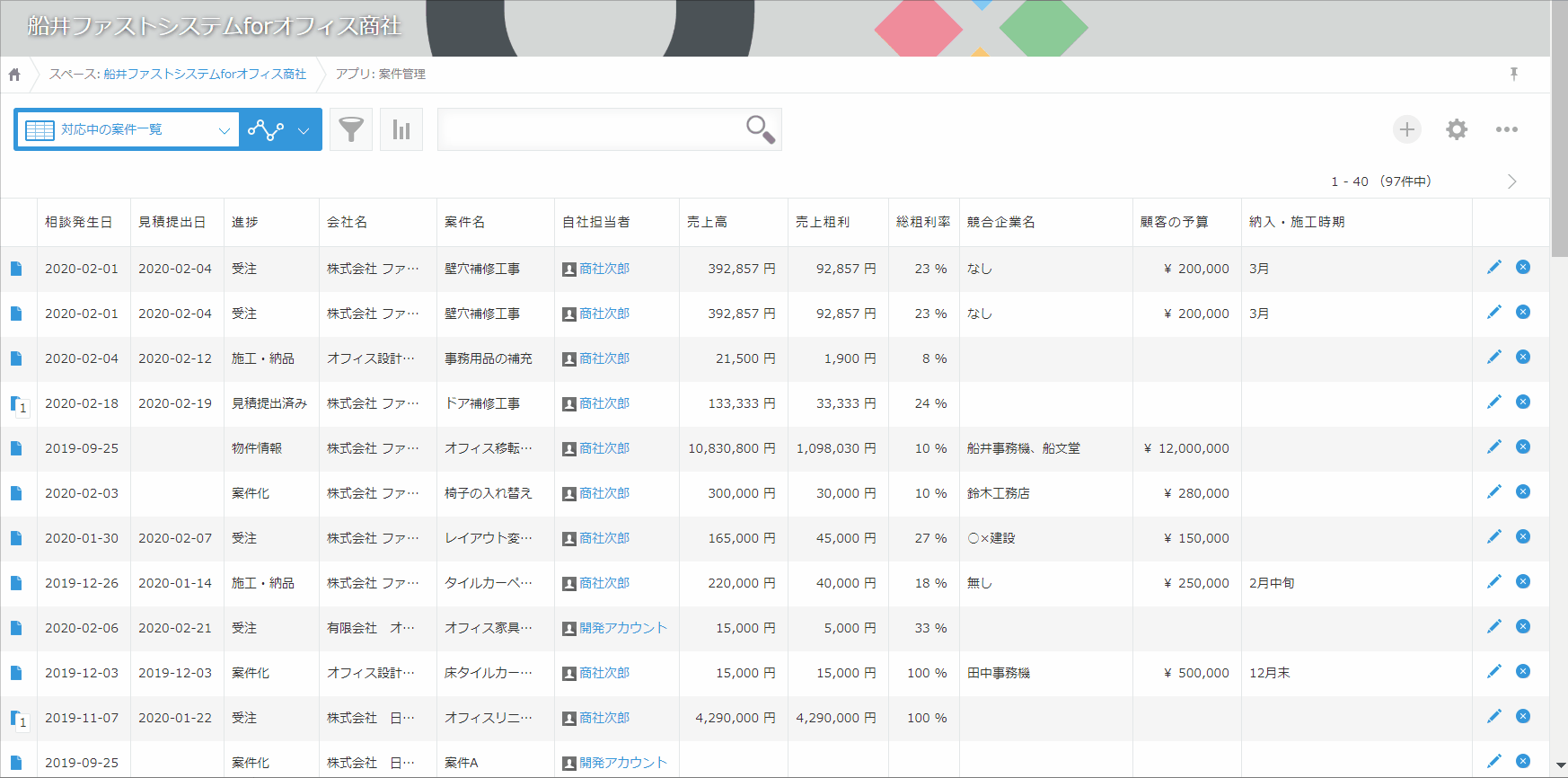Select the 4,290,000 円 sales cell
The width and height of the screenshot is (1568, 778).
point(736,718)
